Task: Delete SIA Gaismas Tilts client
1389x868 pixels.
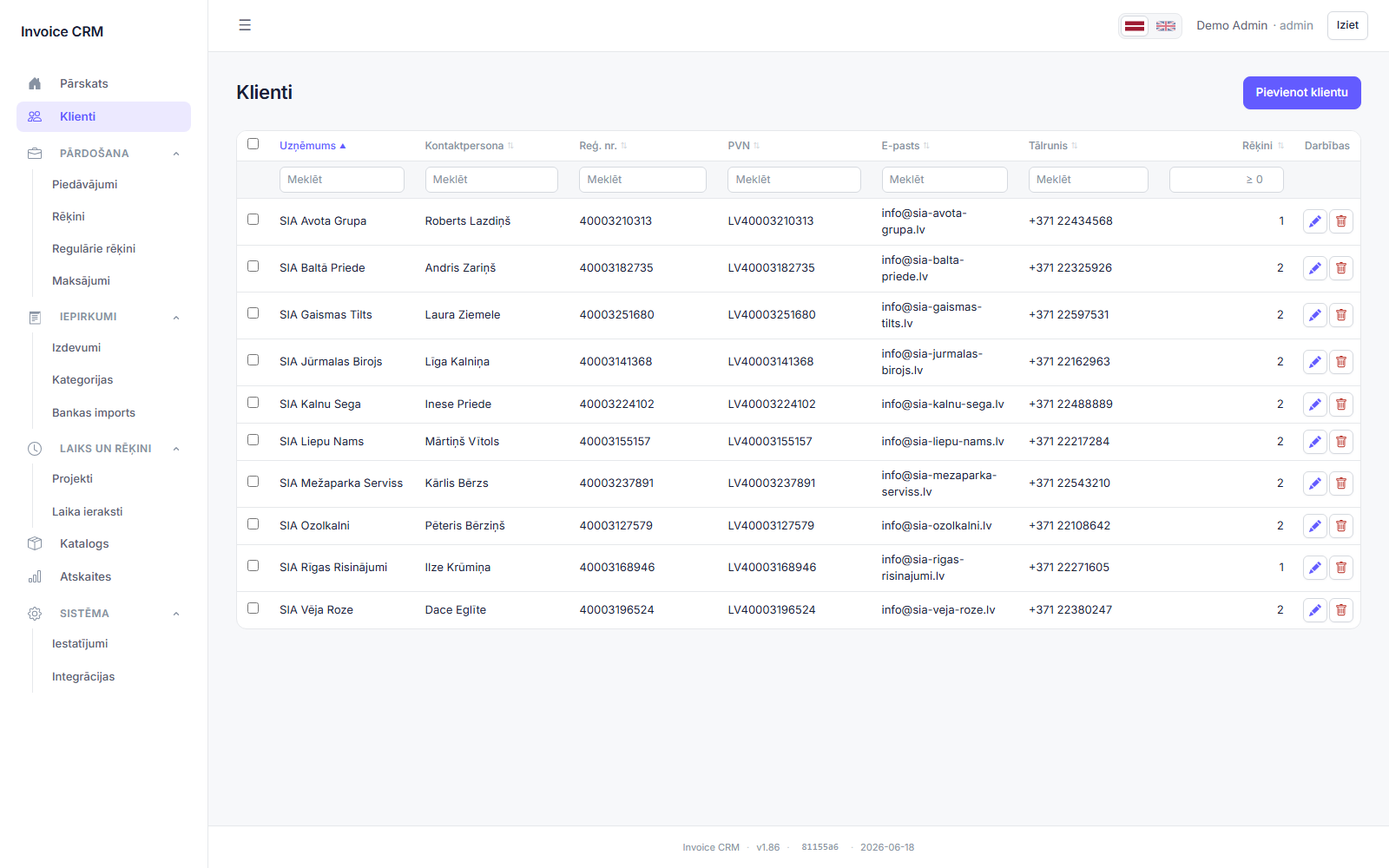Action: click(1341, 315)
